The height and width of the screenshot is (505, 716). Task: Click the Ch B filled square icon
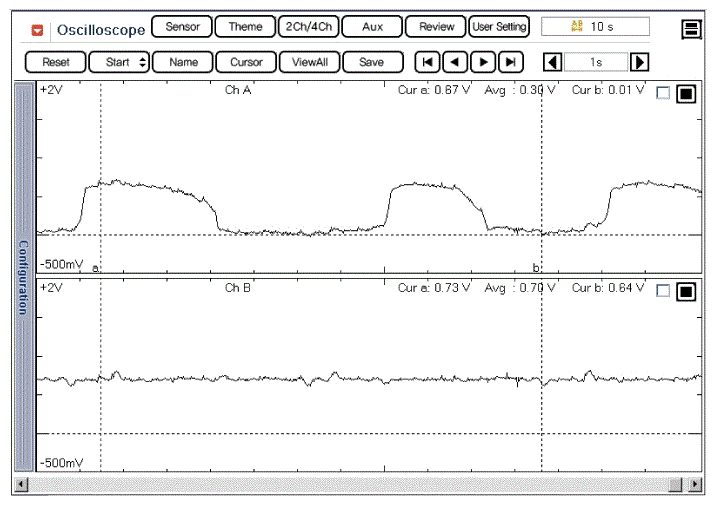coord(686,292)
